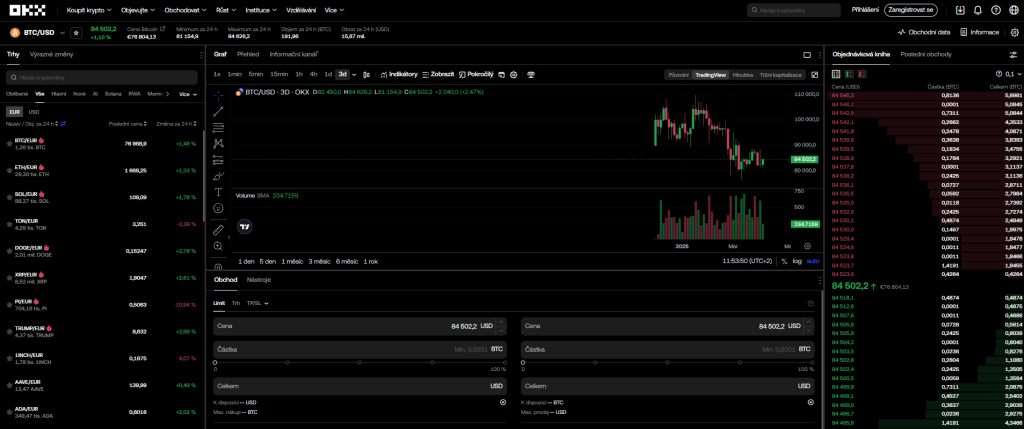Toggle the log scale on chart
The width and height of the screenshot is (1024, 429).
(797, 260)
